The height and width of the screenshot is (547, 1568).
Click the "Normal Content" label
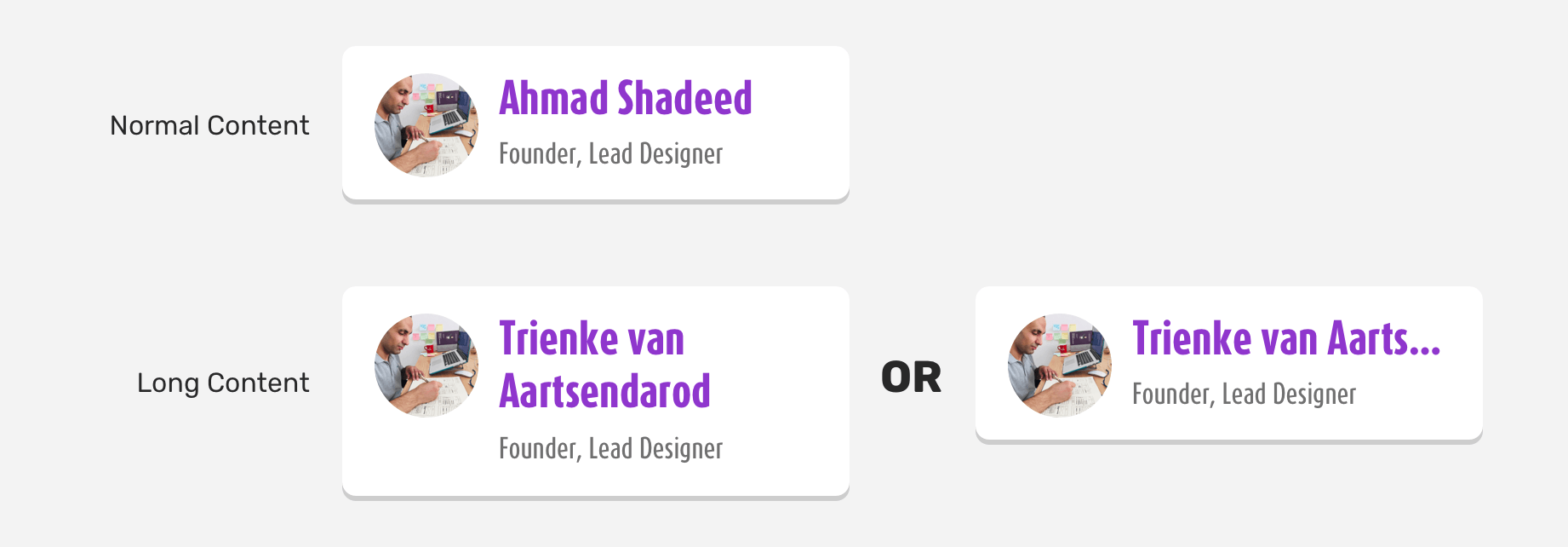click(209, 126)
